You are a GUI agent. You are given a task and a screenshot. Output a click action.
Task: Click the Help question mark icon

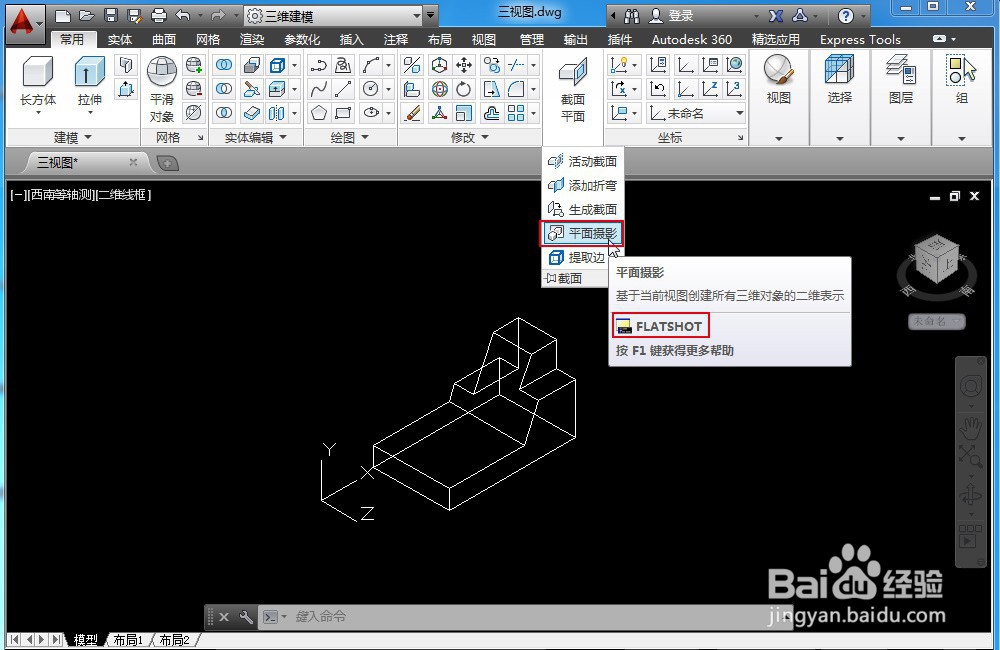(x=846, y=16)
